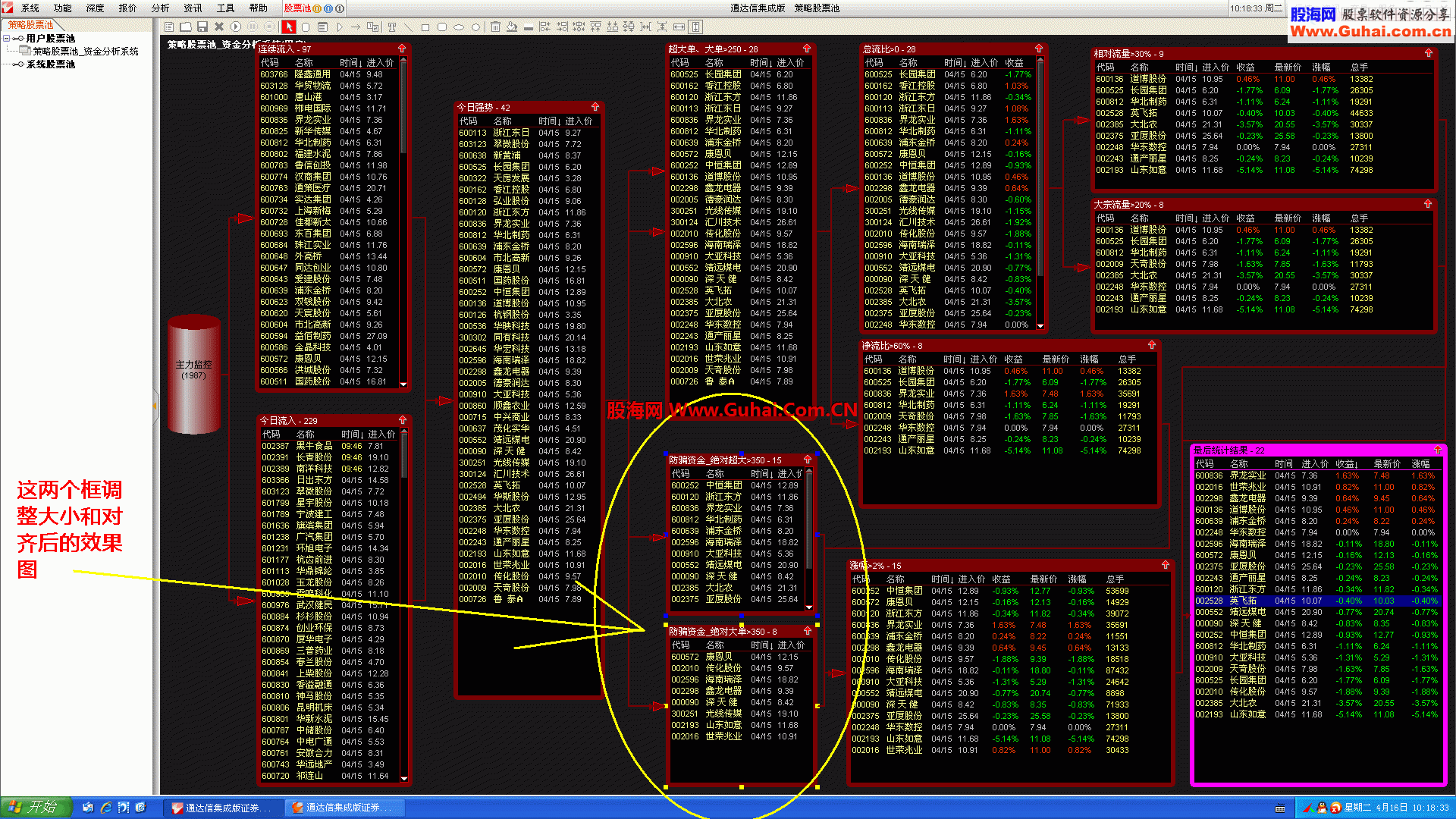Center selected boxes horizontally
Viewport: 1456px width, 819px height.
coord(579,27)
